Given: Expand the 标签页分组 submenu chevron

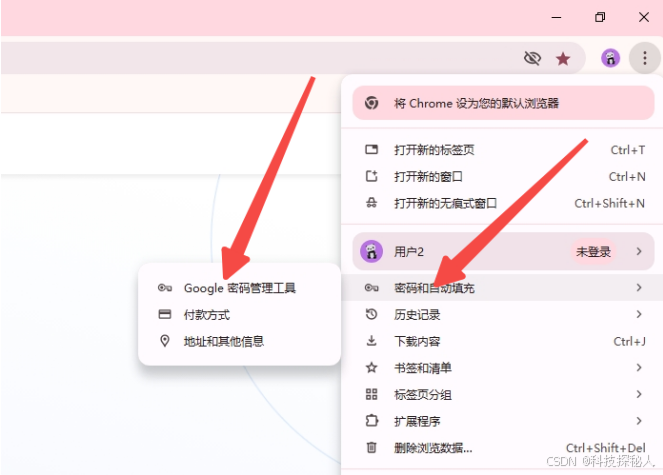Looking at the screenshot, I should point(639,394).
